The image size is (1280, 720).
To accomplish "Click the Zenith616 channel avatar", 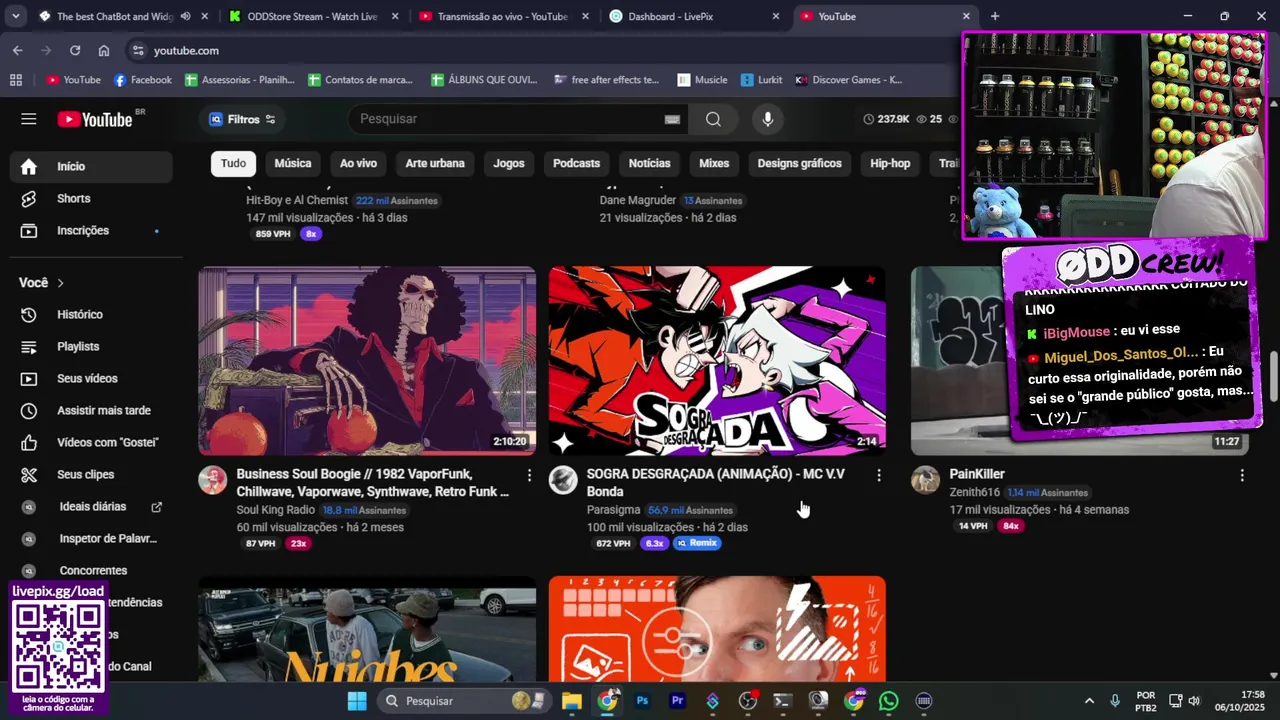I will click(925, 480).
